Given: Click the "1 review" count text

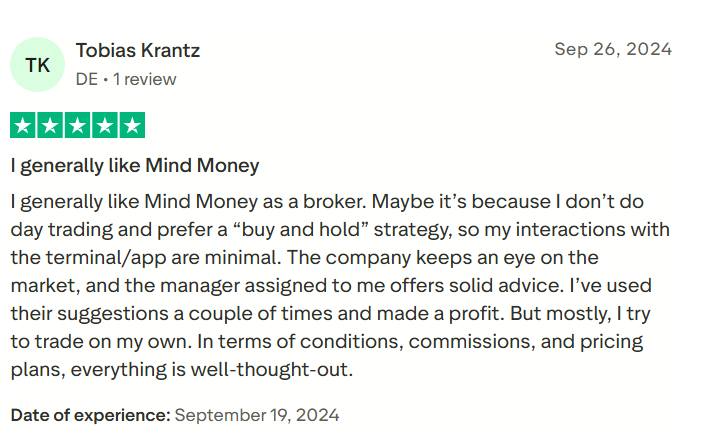Looking at the screenshot, I should (144, 79).
